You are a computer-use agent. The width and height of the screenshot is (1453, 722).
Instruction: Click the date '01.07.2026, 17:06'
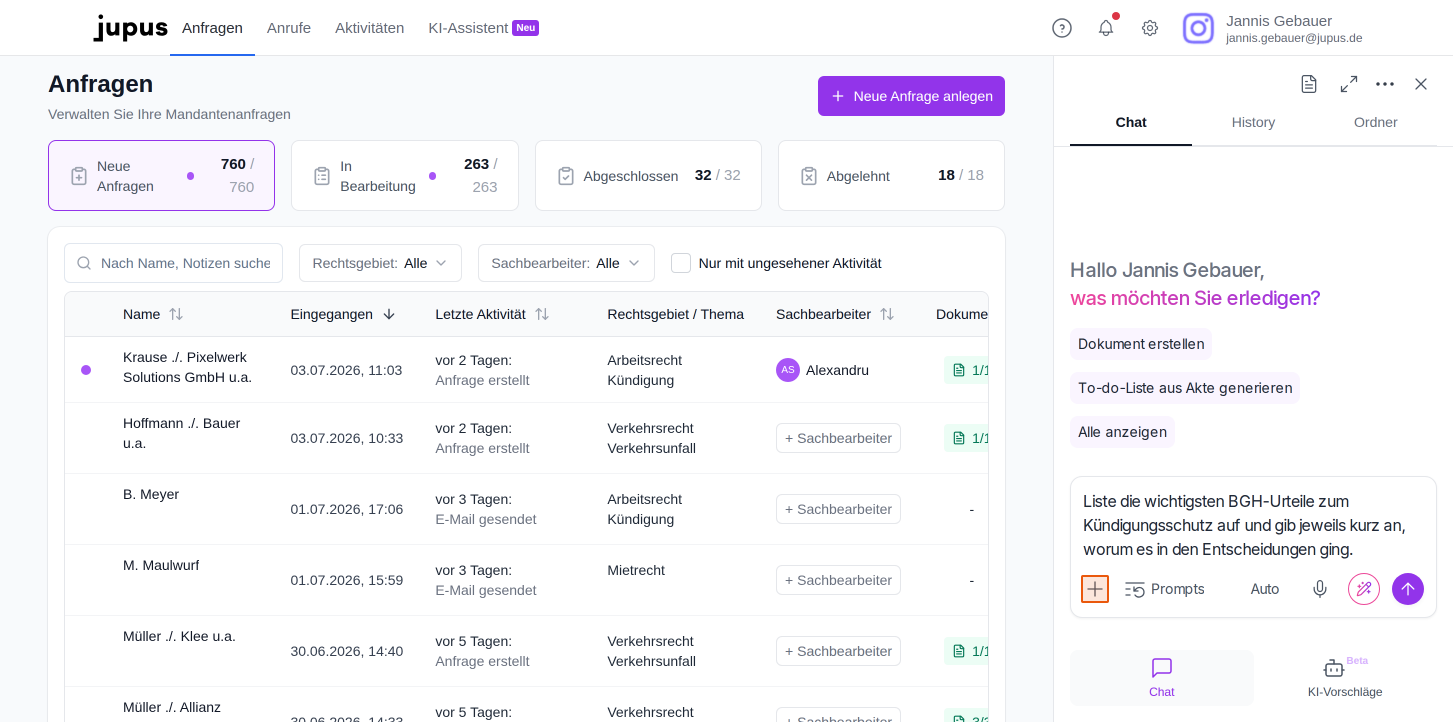347,509
